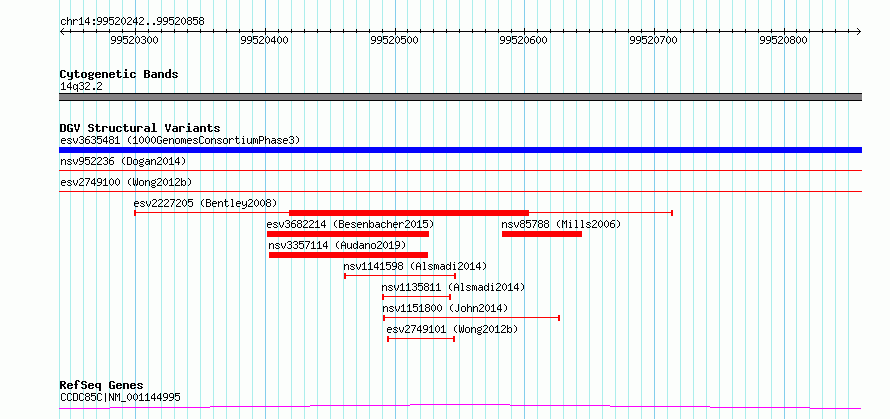Click ruler position 99520300
This screenshot has width=890, height=419.
135,40
